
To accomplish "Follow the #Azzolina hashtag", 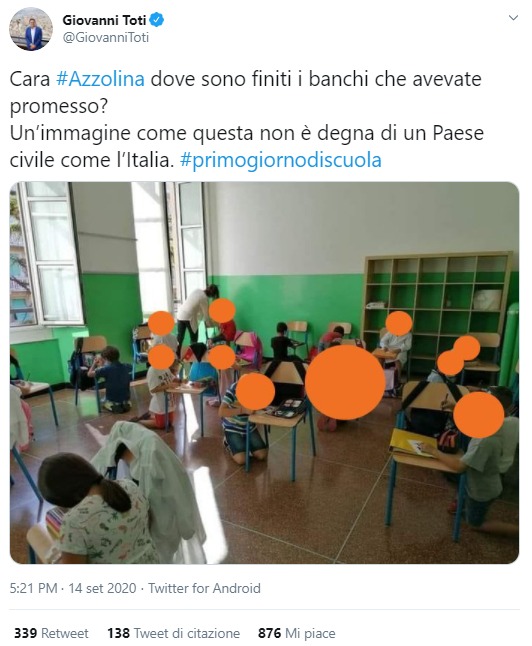I will 100,79.
